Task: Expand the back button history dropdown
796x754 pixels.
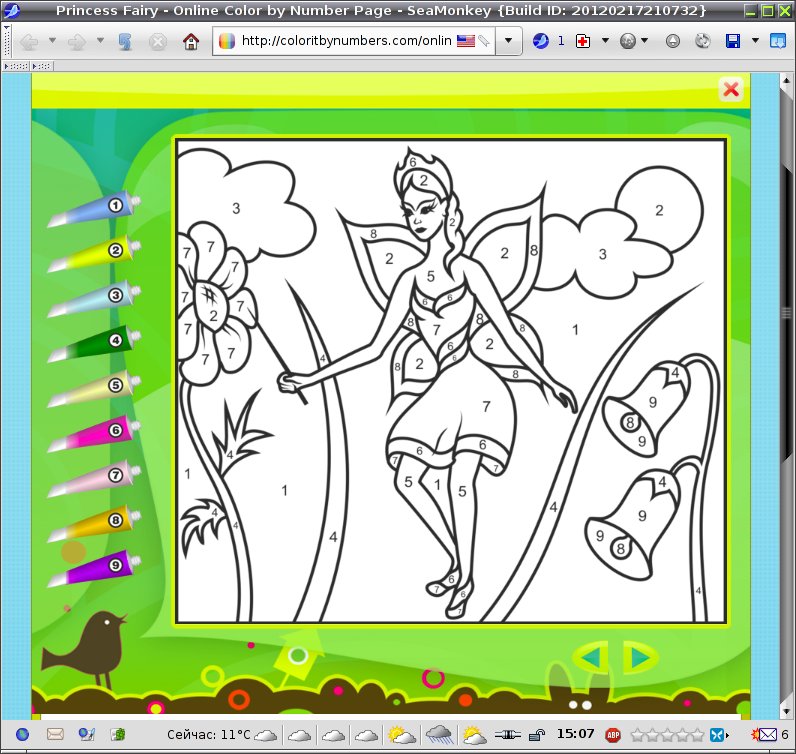Action: click(x=52, y=40)
